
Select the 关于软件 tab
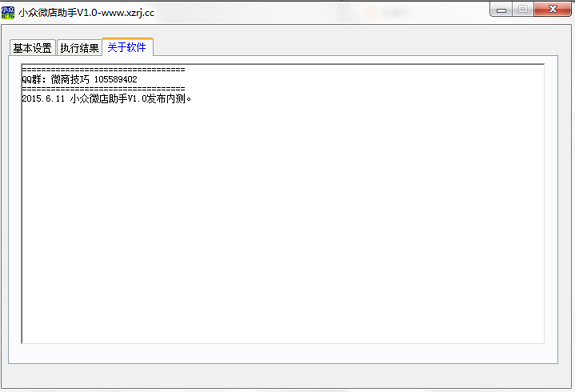pyautogui.click(x=127, y=47)
